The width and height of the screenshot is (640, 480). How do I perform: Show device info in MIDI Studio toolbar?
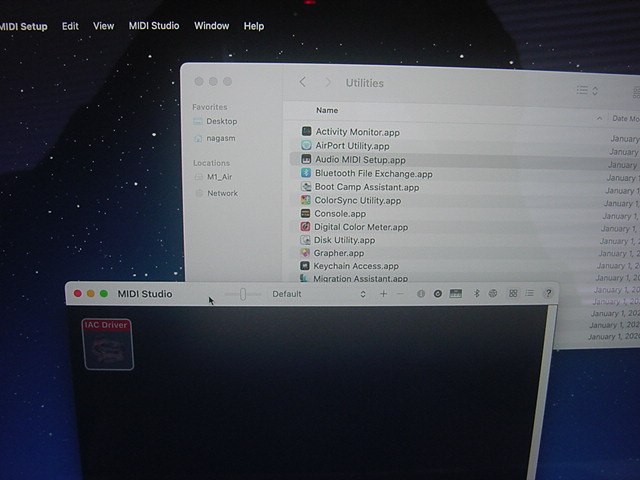point(421,293)
